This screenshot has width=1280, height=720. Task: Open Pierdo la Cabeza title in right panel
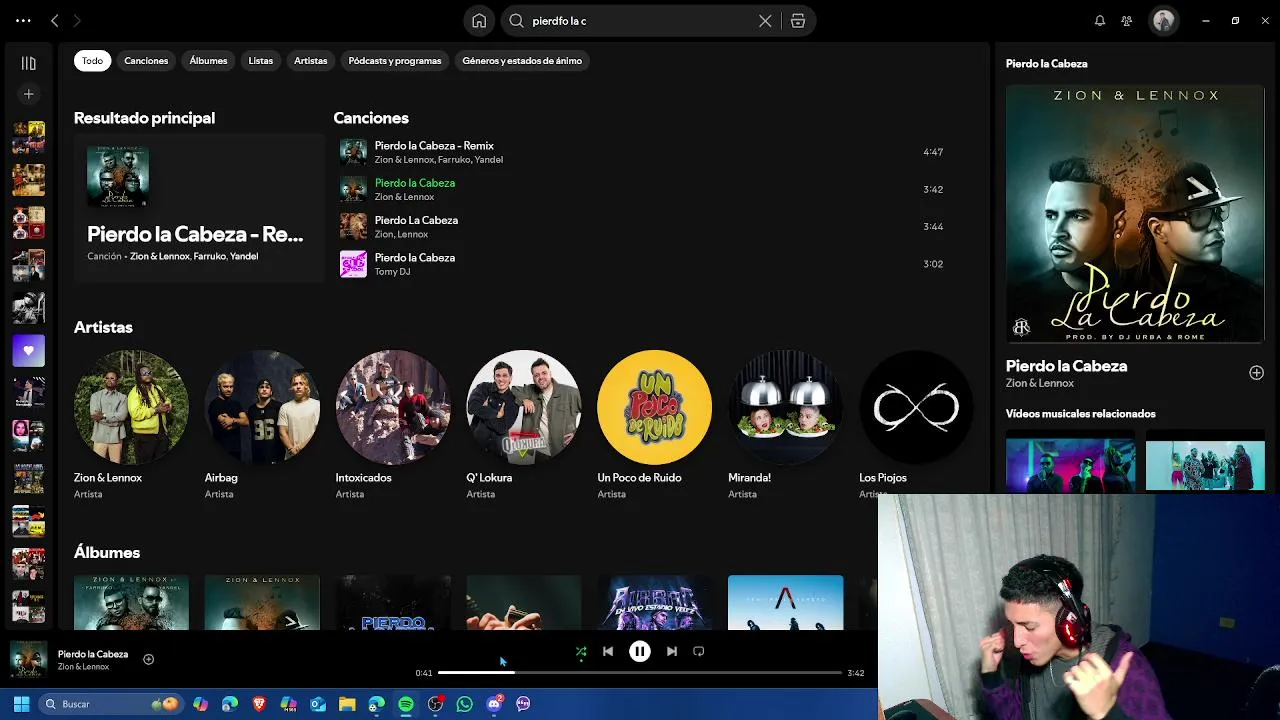[x=1066, y=366]
